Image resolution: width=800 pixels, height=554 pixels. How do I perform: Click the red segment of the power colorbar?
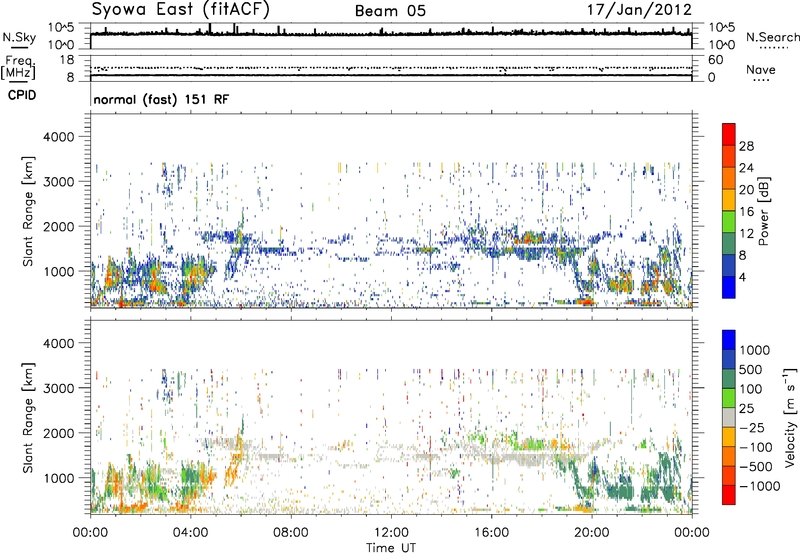729,134
